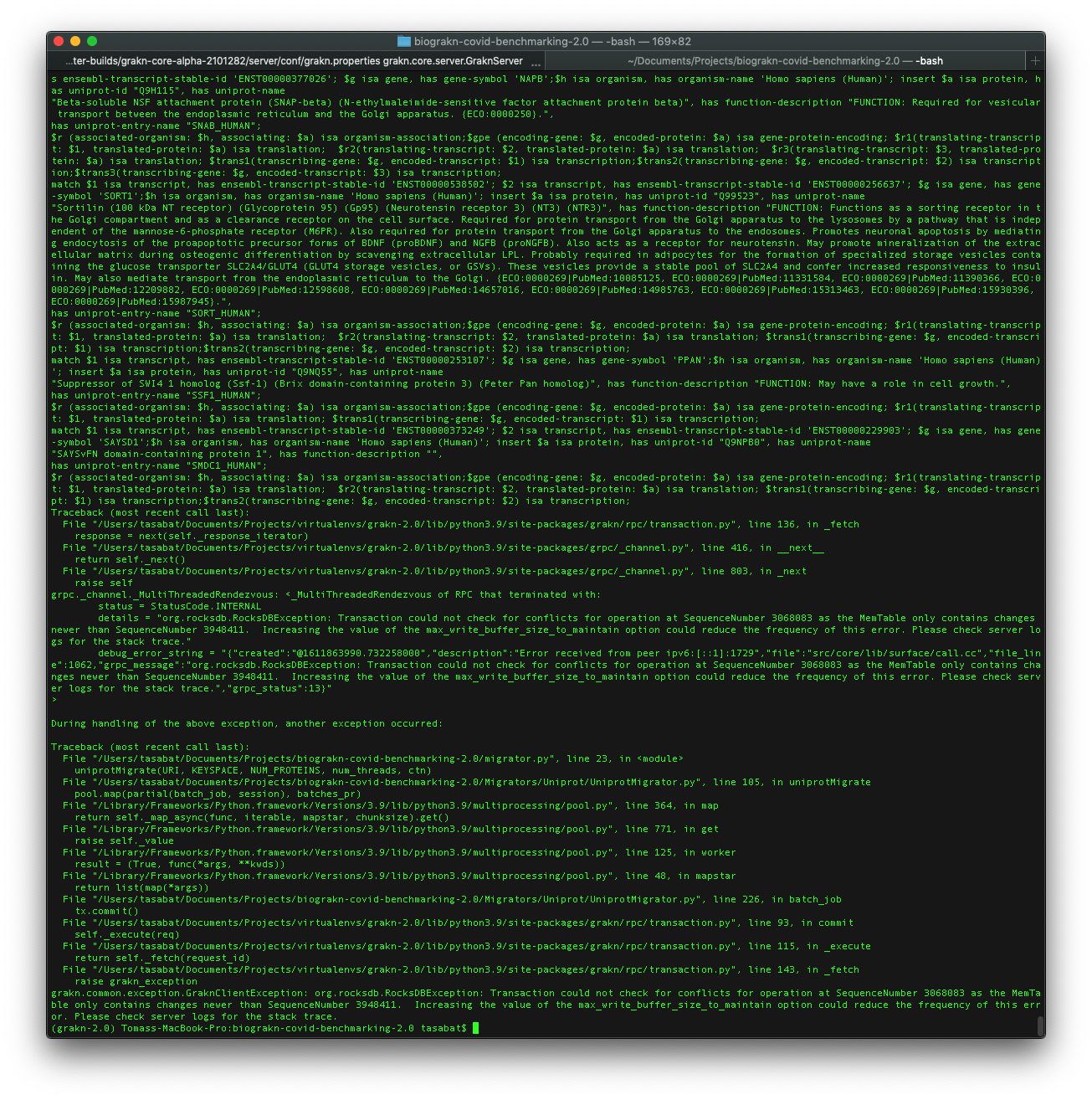The image size is (1092, 1100).
Task: Click the text "SNAB_HUMAN" entry name
Action: point(220,126)
